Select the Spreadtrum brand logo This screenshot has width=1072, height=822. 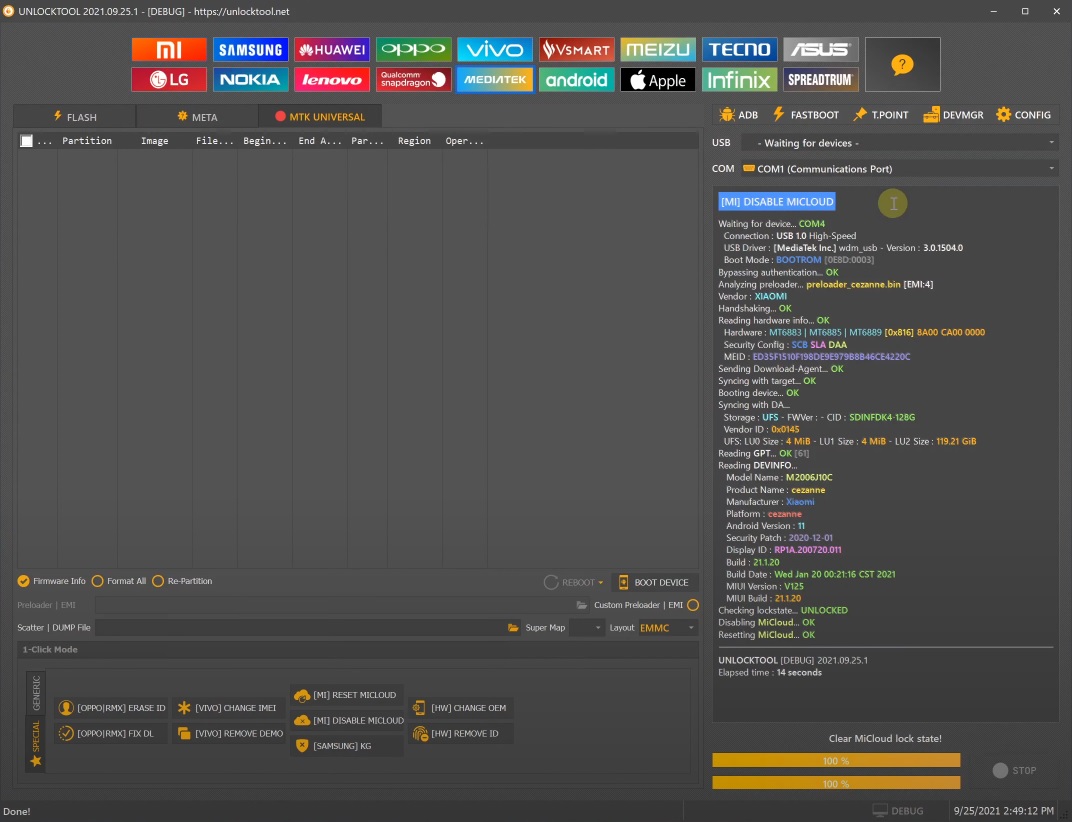[x=820, y=79]
